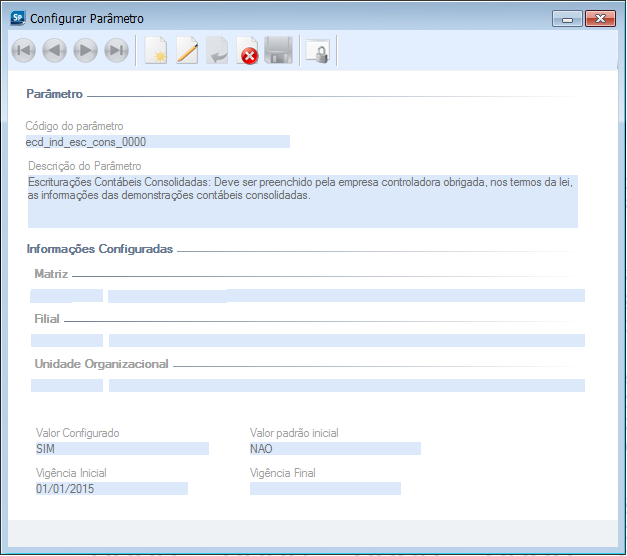Jump to the last record
The height and width of the screenshot is (556, 627).
tap(116, 50)
